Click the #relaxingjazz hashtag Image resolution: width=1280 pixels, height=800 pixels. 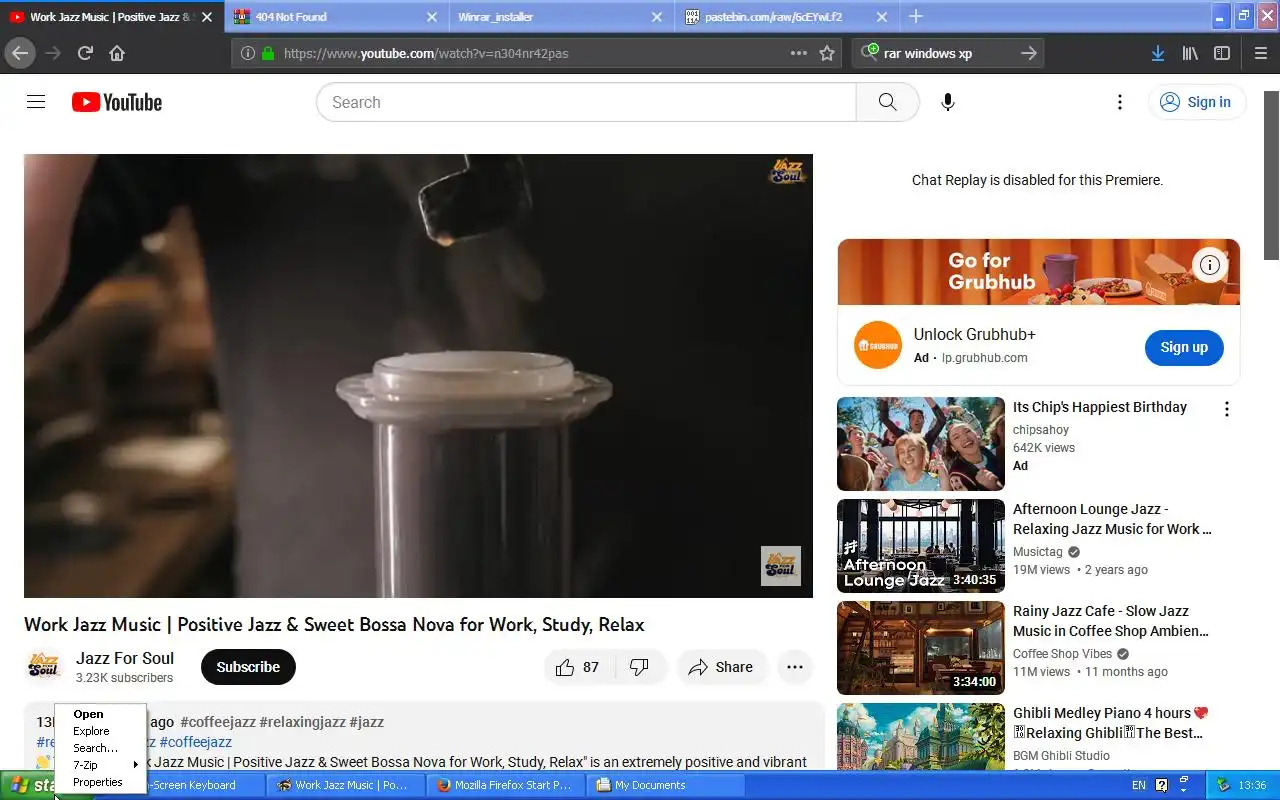(302, 722)
